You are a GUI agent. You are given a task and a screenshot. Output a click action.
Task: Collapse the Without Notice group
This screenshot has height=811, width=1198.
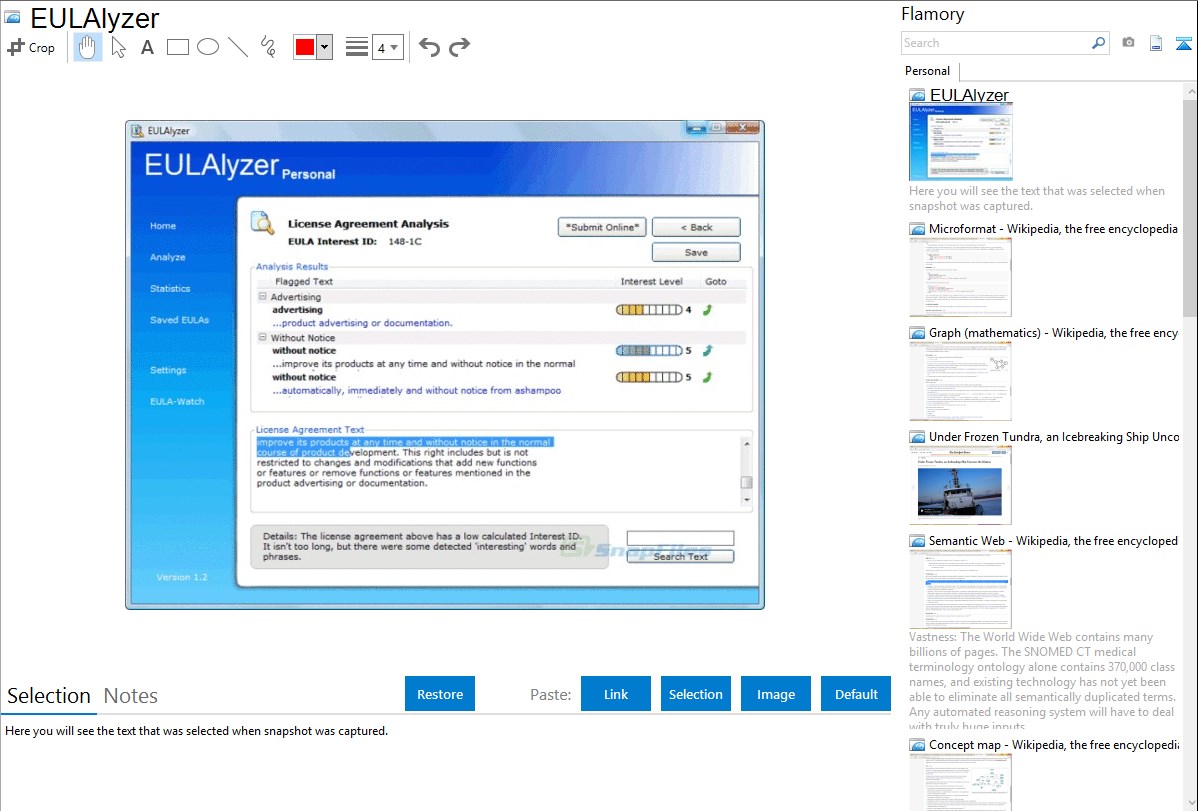tap(263, 337)
